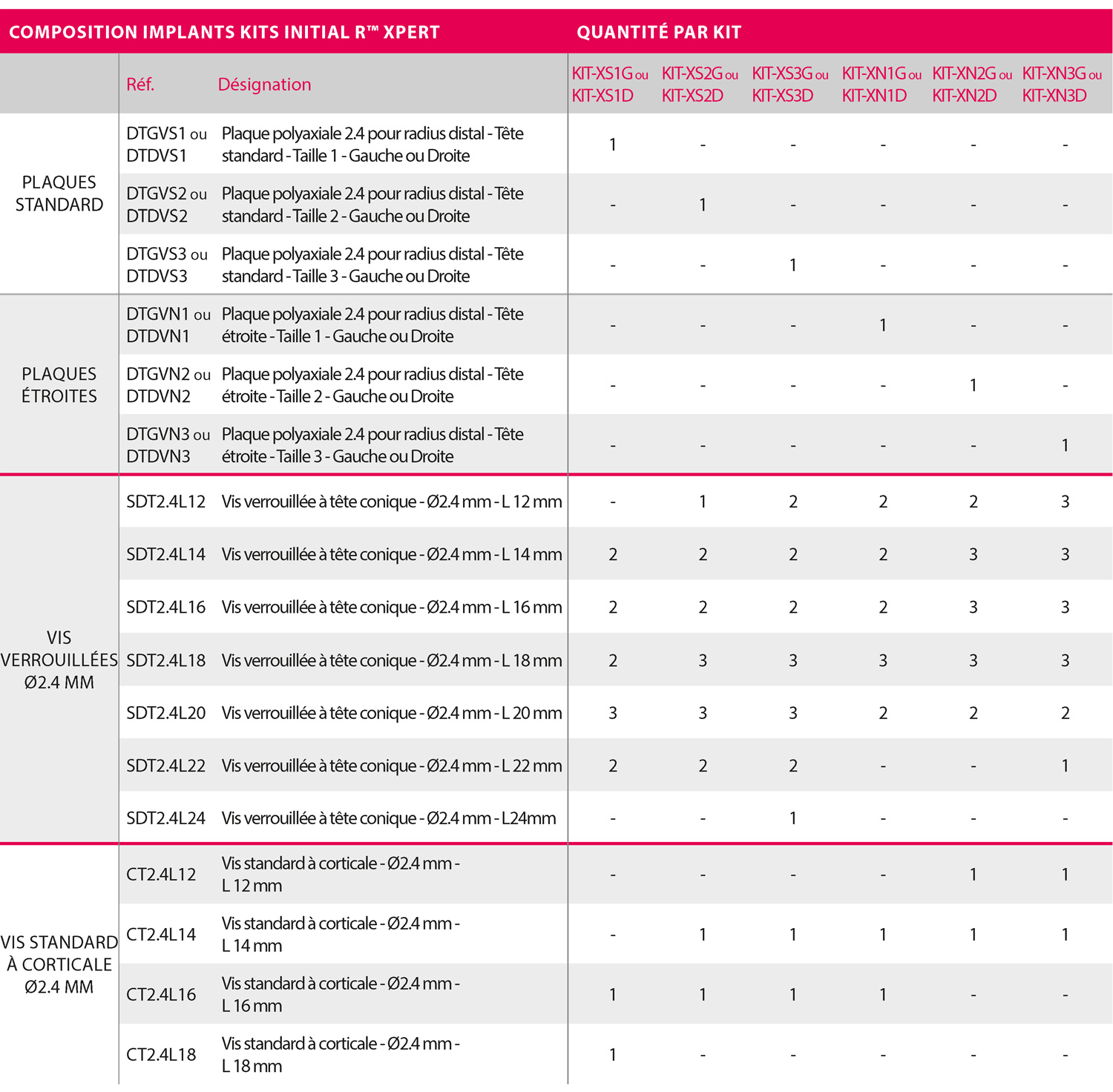The height and width of the screenshot is (1092, 1113).
Task: Click the KIT-XS2G ou KIT-XS2D column header
Action: (x=700, y=85)
